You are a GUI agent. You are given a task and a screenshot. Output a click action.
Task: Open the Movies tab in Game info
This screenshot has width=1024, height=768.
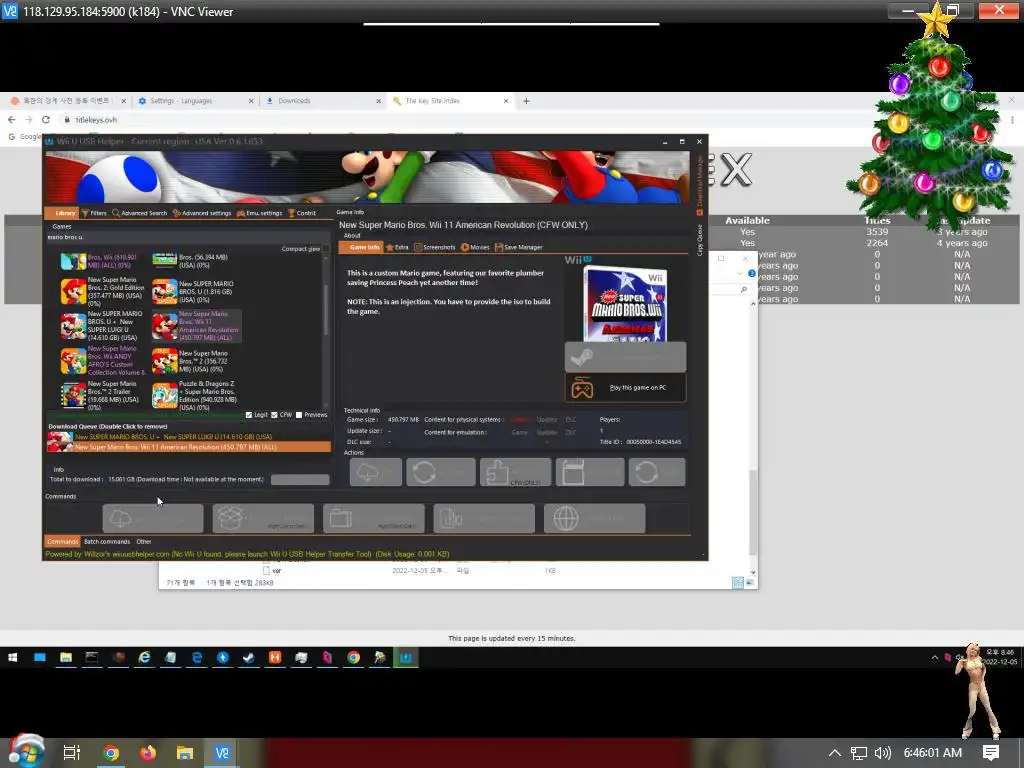(x=475, y=248)
